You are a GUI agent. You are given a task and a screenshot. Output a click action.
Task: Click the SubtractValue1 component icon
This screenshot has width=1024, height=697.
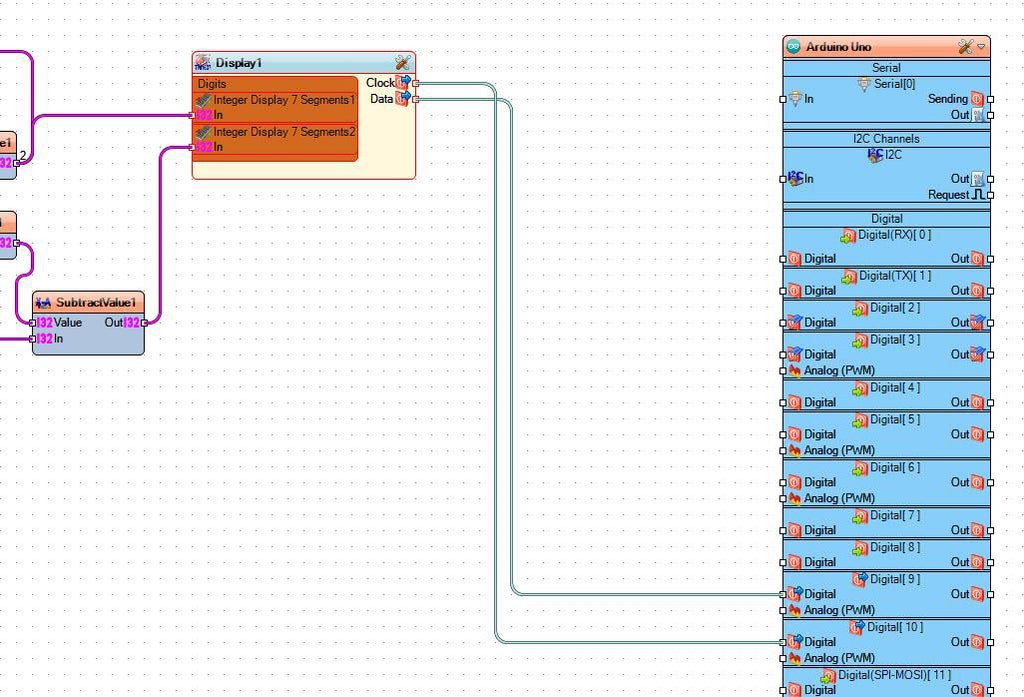click(43, 302)
